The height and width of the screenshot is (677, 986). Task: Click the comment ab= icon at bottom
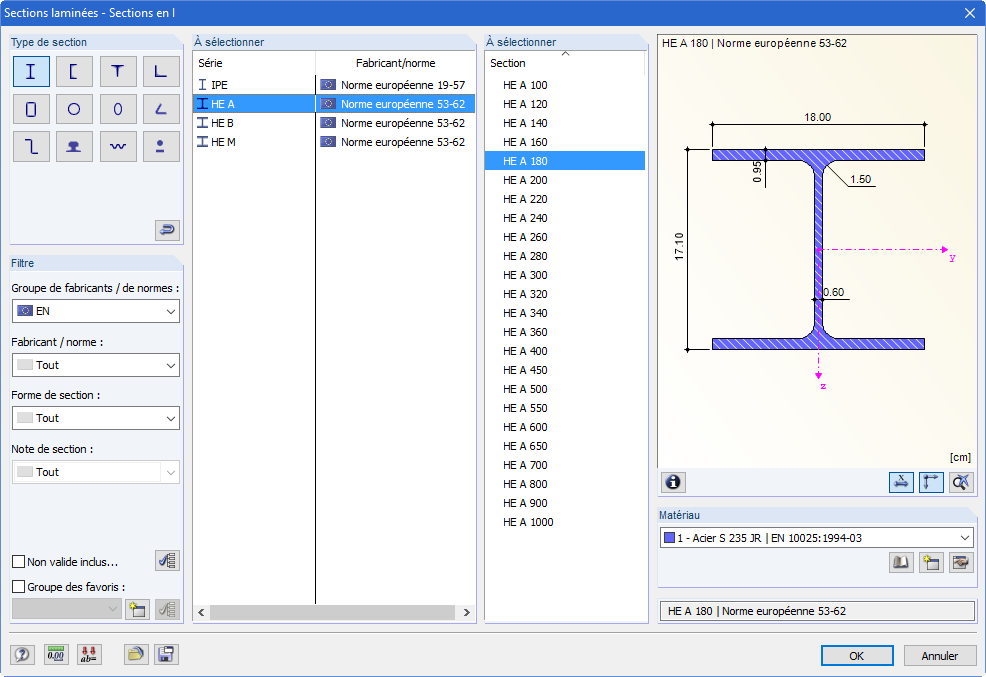tap(89, 655)
